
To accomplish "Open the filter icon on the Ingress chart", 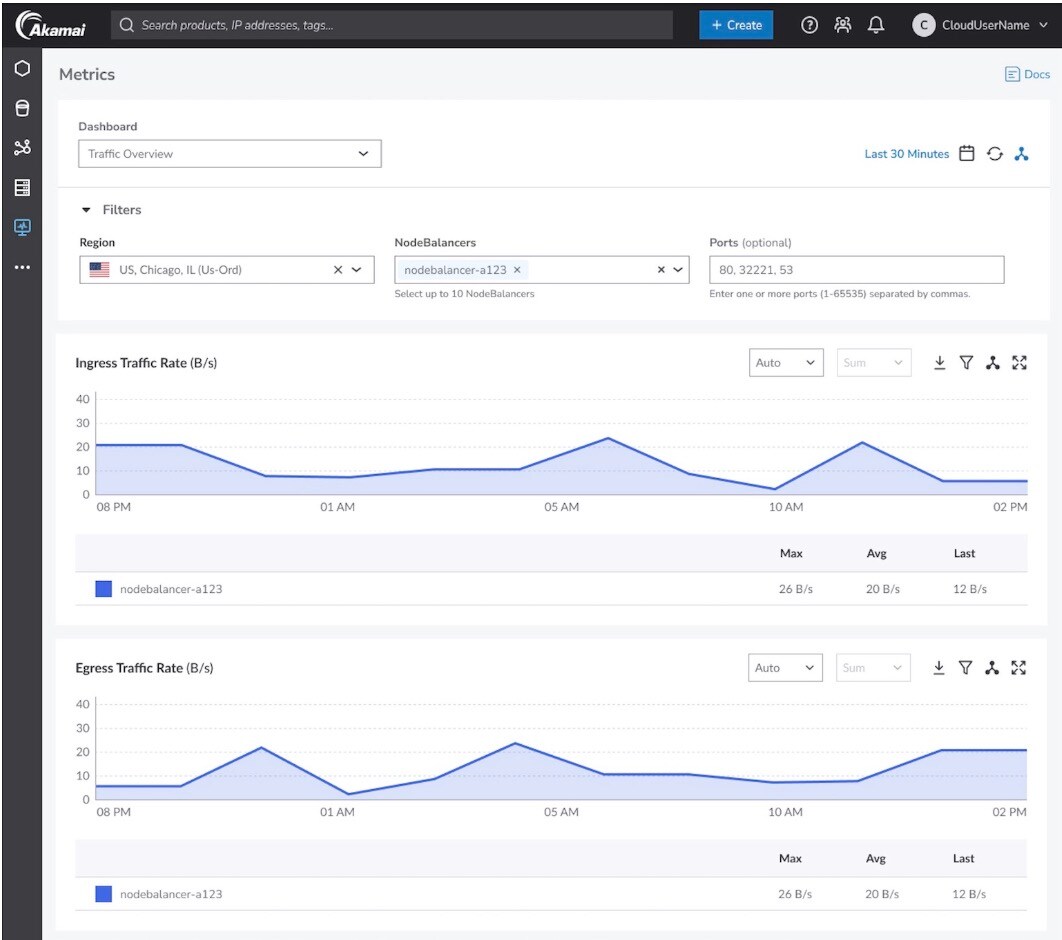I will (967, 363).
